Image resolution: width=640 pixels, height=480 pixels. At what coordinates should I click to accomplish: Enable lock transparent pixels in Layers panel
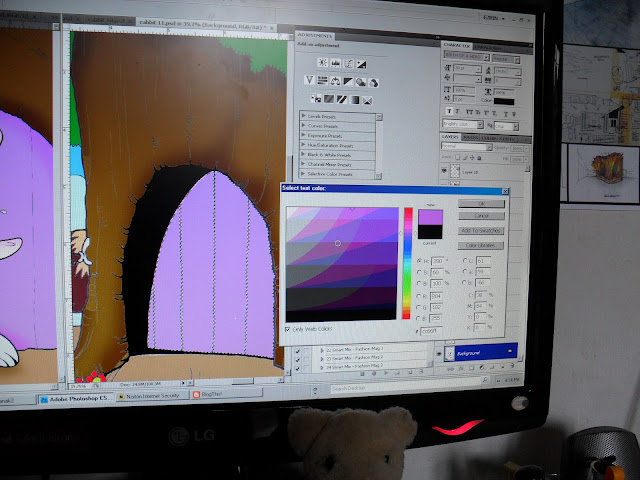click(x=458, y=157)
